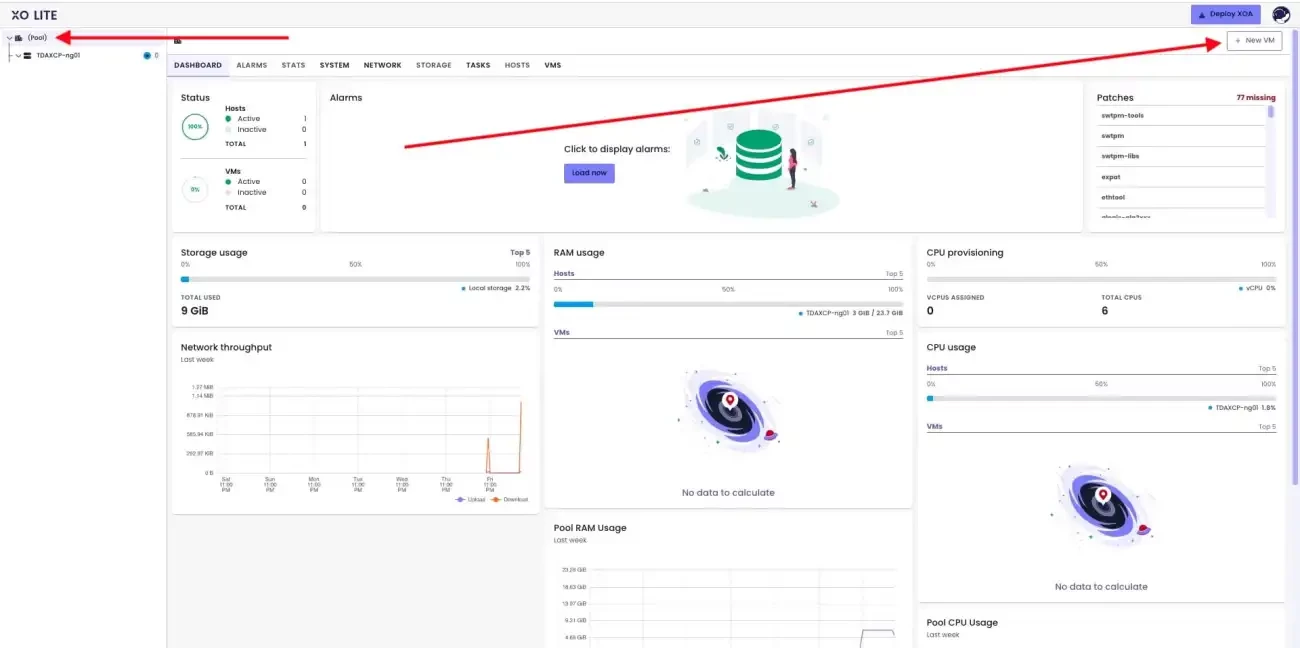Select the swtpm-tools patch entry

point(1123,115)
